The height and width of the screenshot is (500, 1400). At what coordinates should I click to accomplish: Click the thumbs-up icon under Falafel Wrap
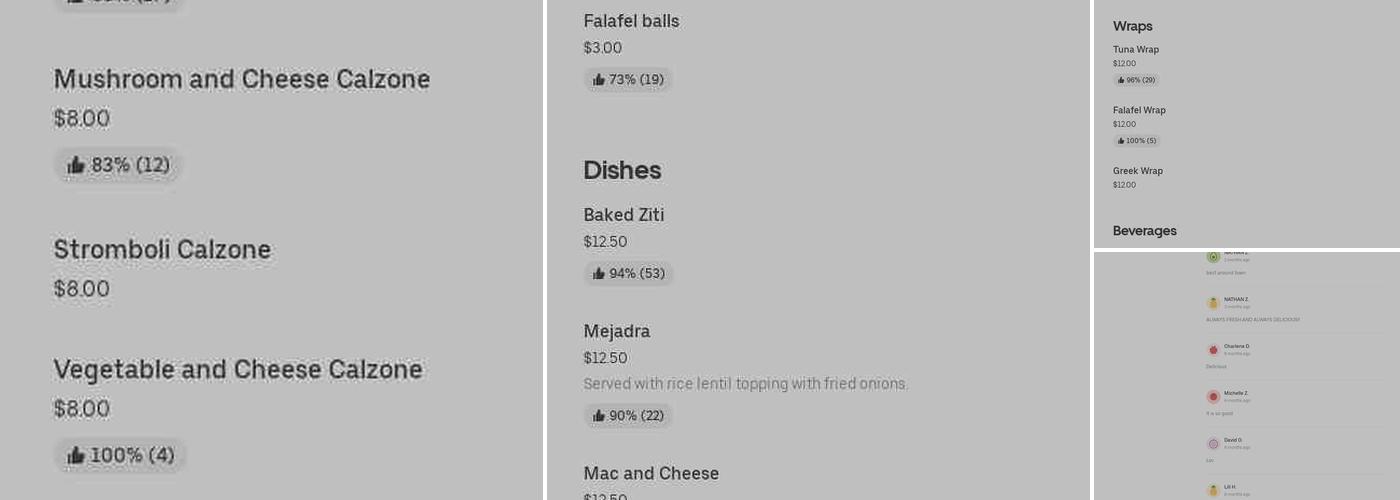(x=1121, y=141)
